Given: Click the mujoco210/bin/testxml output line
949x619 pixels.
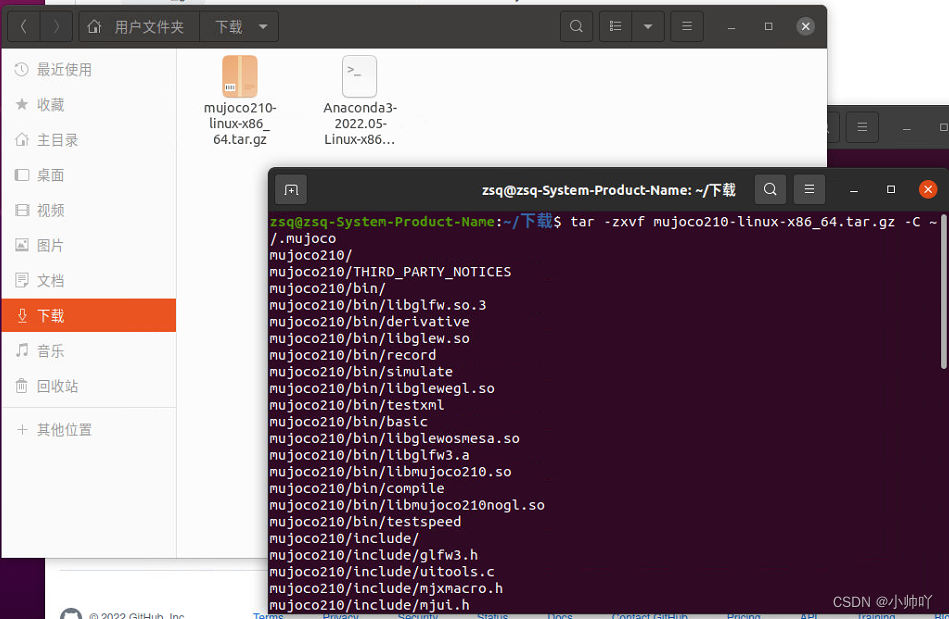Looking at the screenshot, I should pyautogui.click(x=357, y=405).
